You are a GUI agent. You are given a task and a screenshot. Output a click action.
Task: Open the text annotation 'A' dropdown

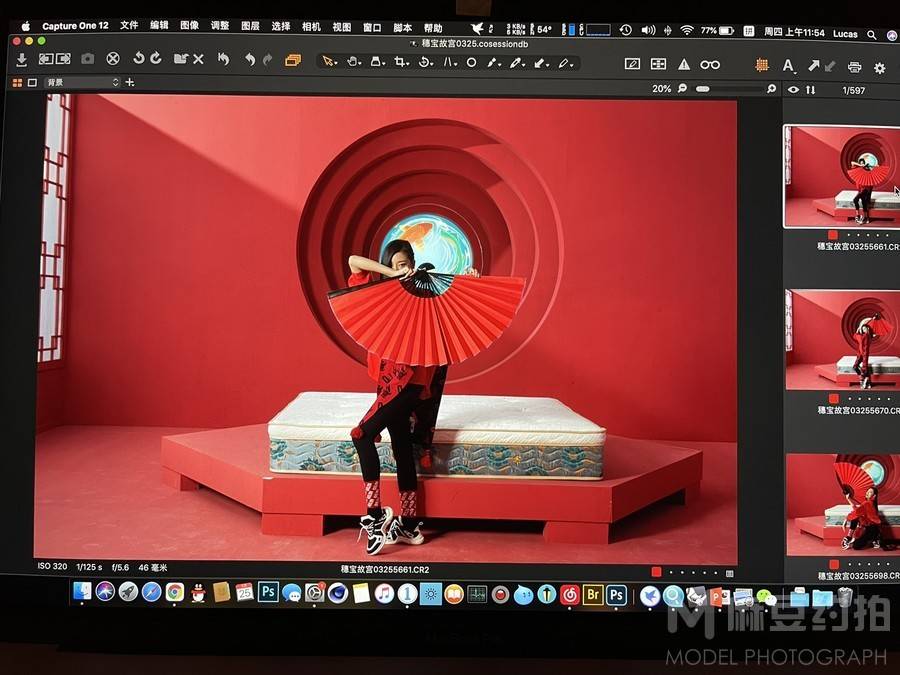click(x=789, y=66)
